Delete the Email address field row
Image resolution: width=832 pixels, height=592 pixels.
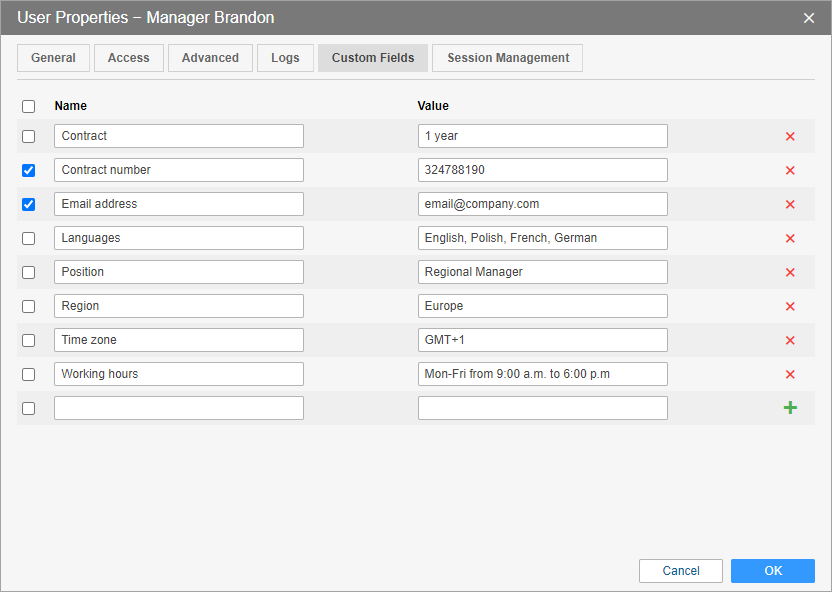pyautogui.click(x=790, y=204)
